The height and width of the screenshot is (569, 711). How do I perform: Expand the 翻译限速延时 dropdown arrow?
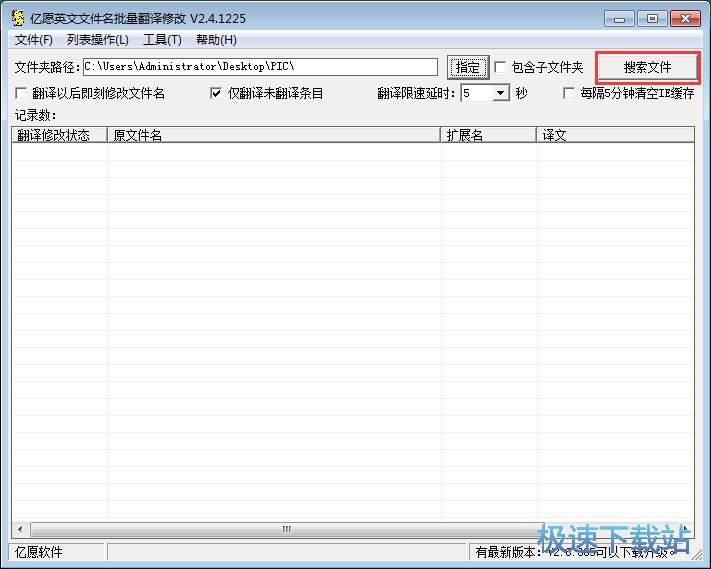click(x=500, y=93)
